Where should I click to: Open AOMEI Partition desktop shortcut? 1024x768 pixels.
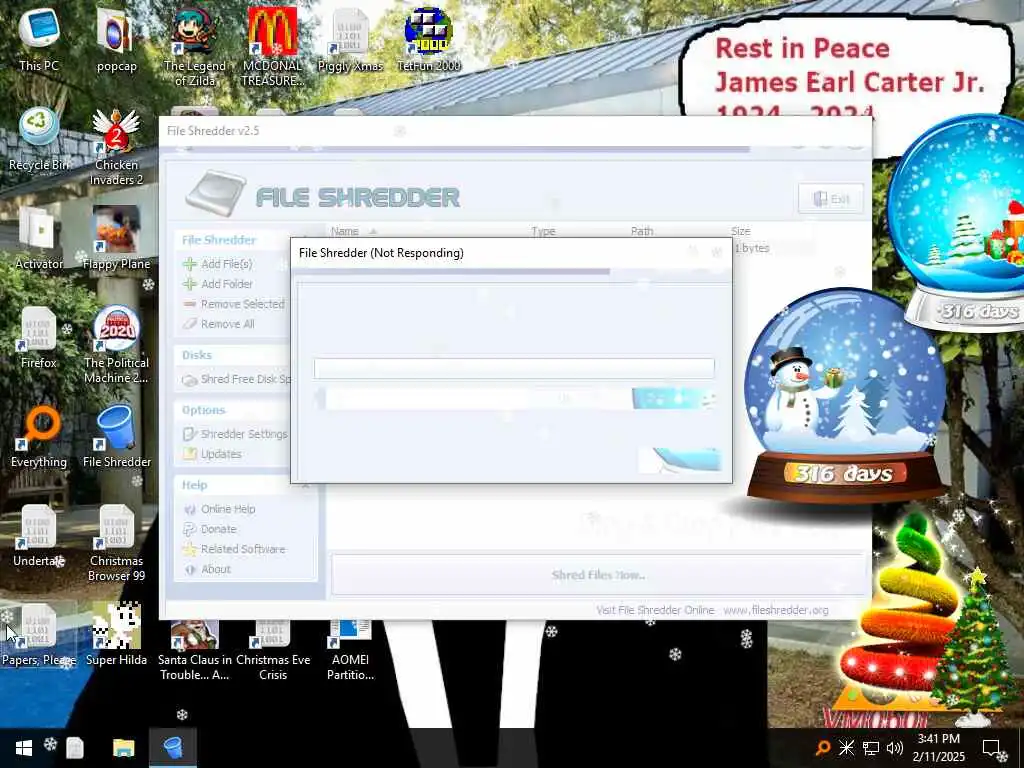[x=350, y=650]
